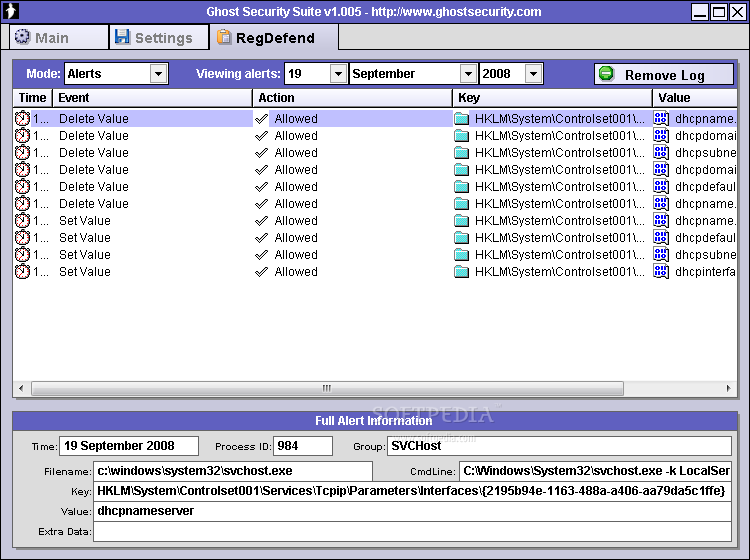Click the clock icon of the first Set Value row
Viewport: 750px width, 560px height.
tap(22, 220)
